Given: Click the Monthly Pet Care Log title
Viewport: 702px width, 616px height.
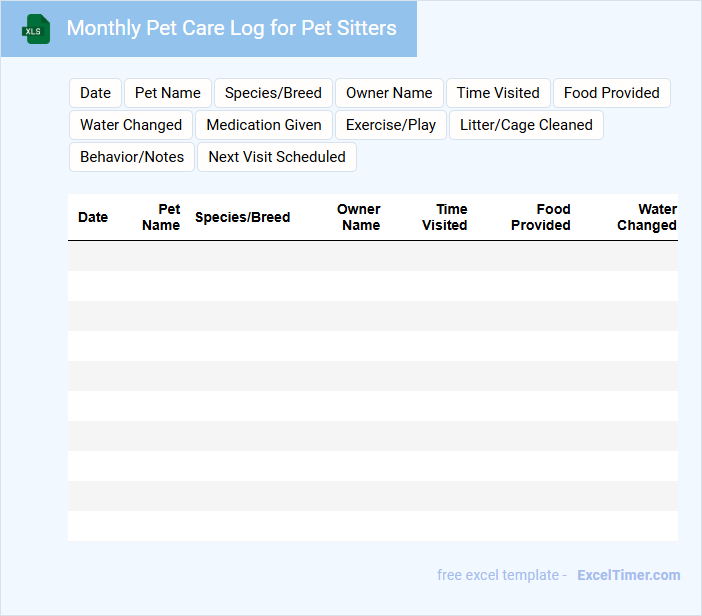Looking at the screenshot, I should coord(231,28).
